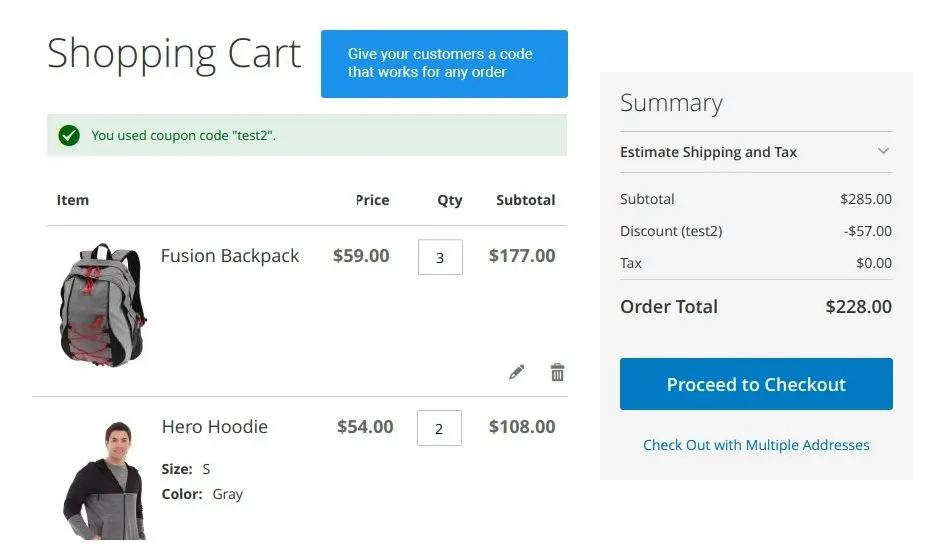Viewport: 940px width, 560px height.
Task: Click the Proceed to Checkout button
Action: (756, 384)
